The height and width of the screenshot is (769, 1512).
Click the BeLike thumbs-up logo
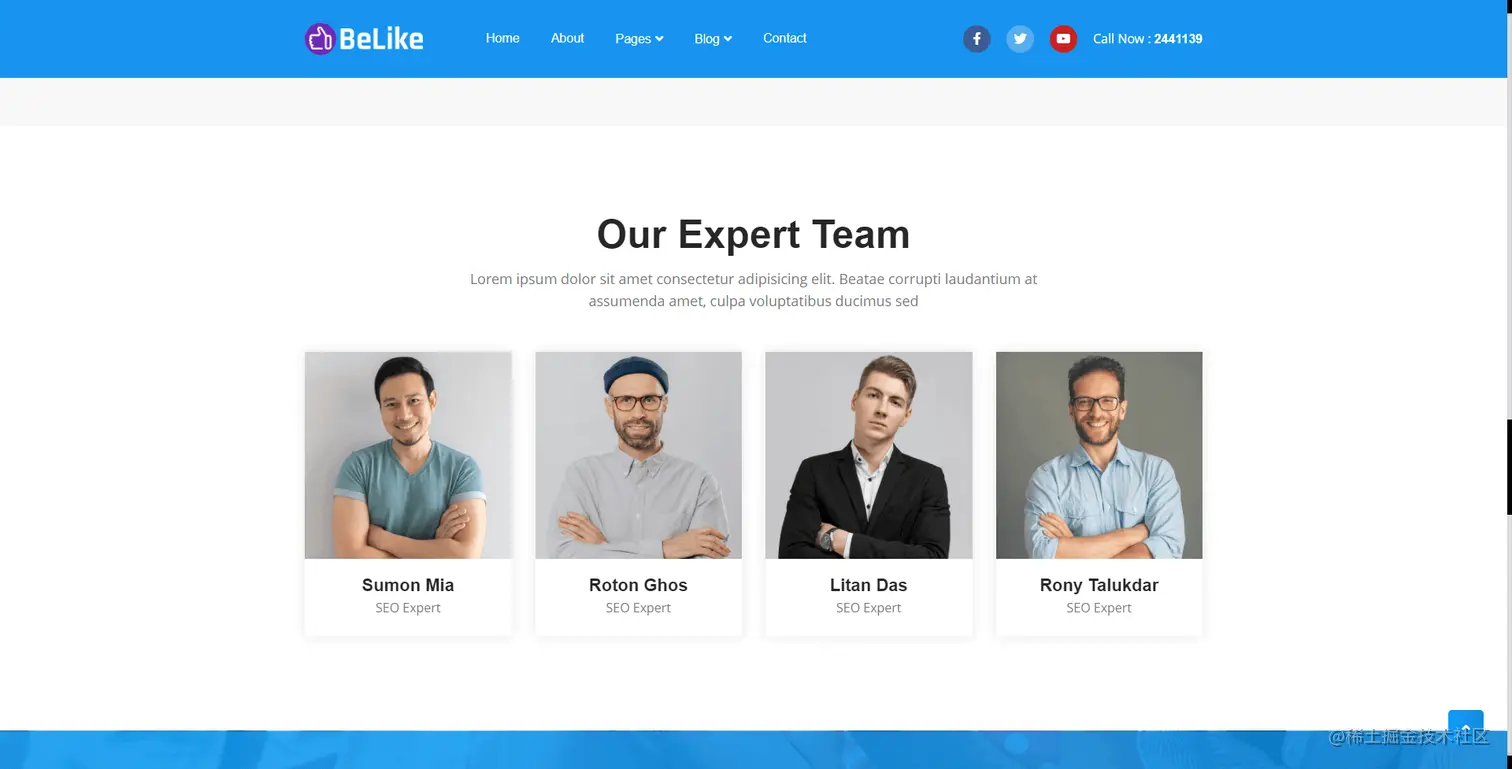click(x=364, y=39)
